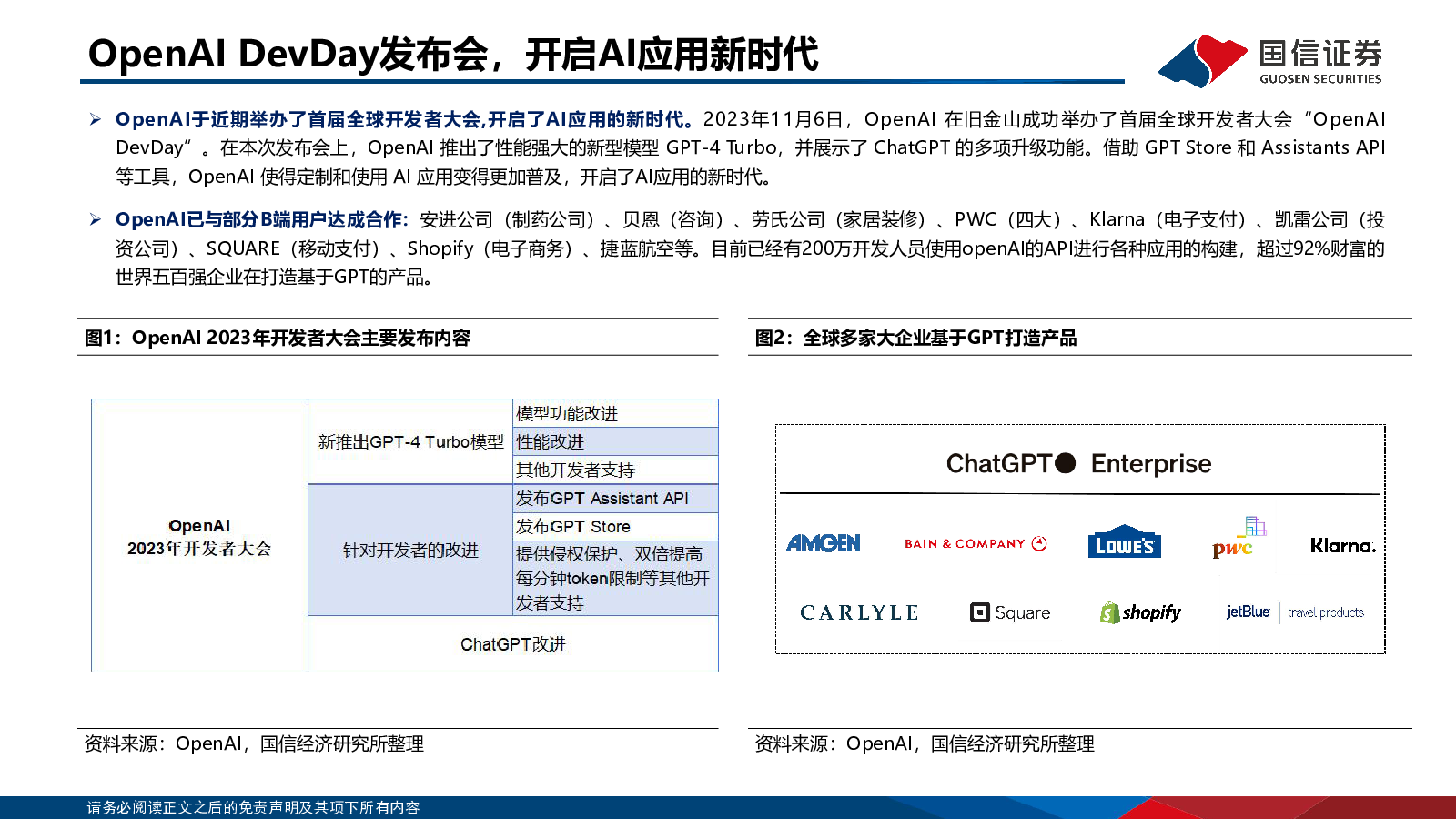Click table cell '新推出GPT-4 Turbo模型'

(x=410, y=441)
